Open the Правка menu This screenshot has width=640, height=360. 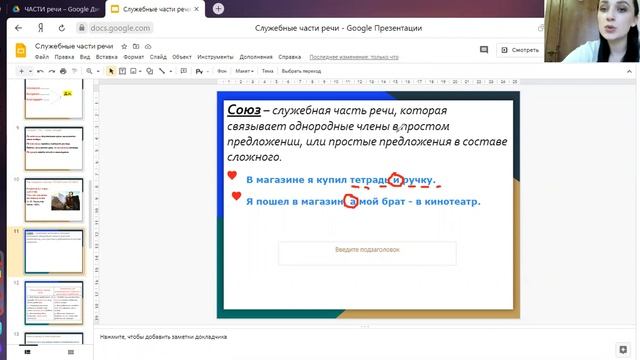64,57
